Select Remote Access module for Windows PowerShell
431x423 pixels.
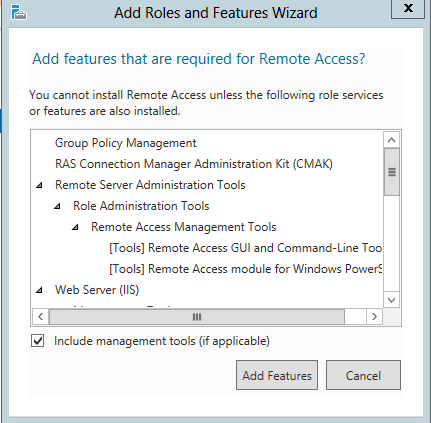[245, 269]
